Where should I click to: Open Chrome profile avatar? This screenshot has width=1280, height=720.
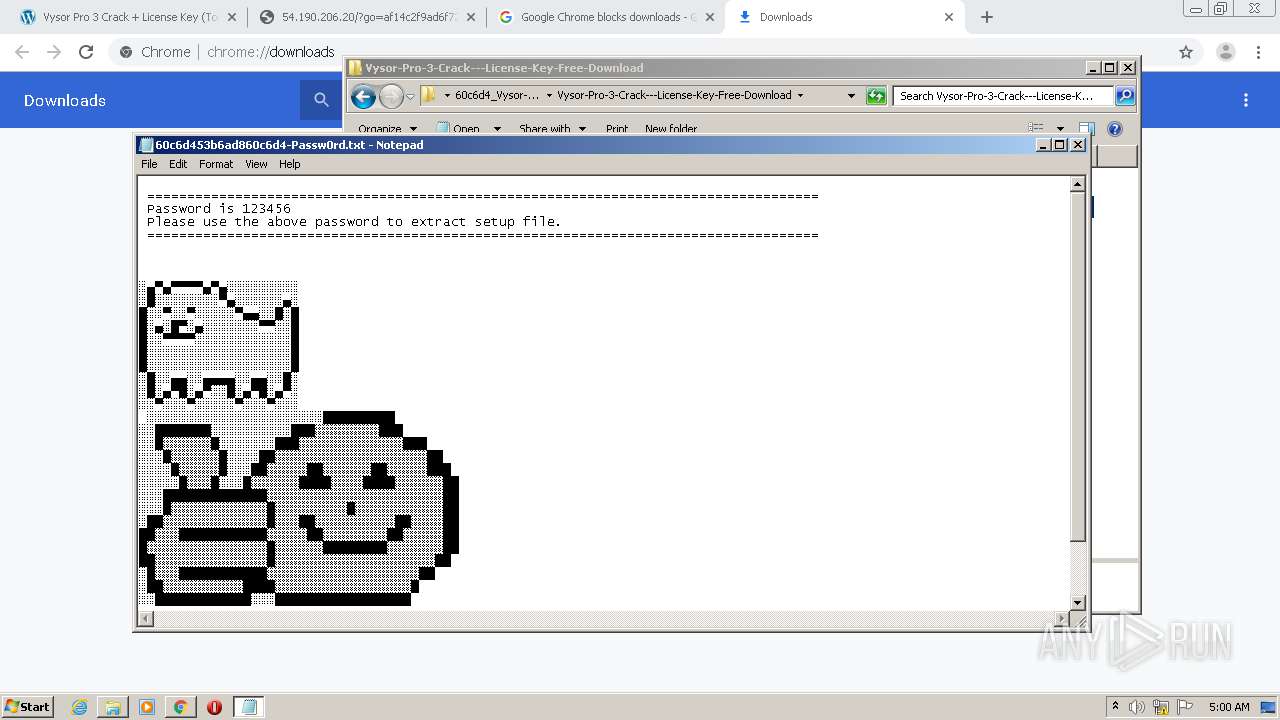click(1225, 52)
